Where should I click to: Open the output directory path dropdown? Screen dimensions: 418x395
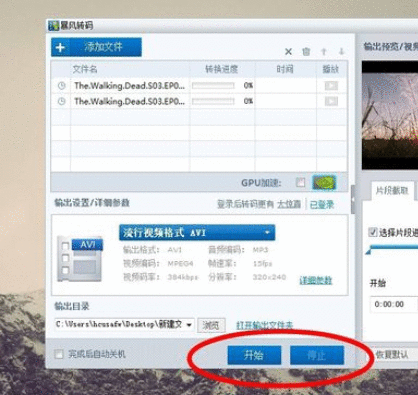pos(189,324)
